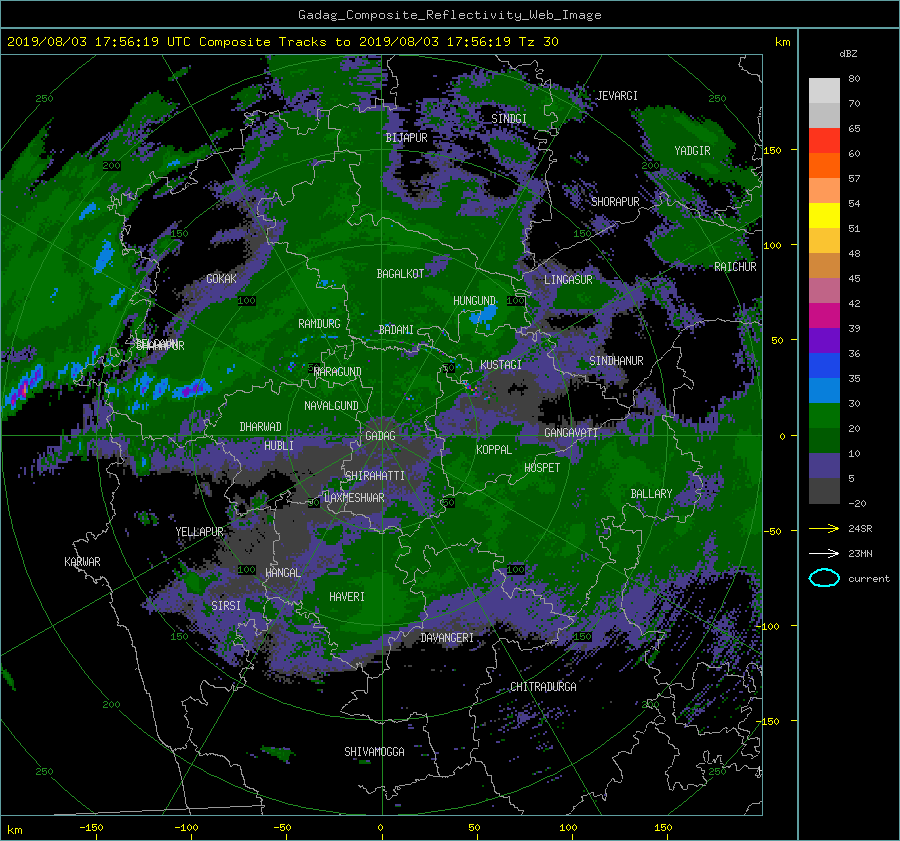Click the RAMDURG city label
This screenshot has height=841, width=900.
[319, 324]
